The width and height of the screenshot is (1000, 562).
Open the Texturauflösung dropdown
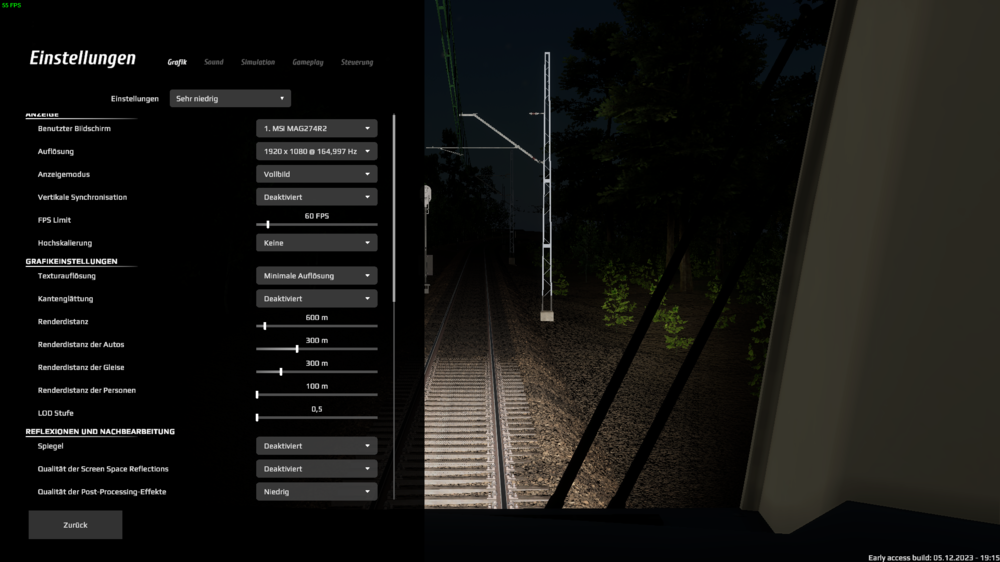click(x=316, y=275)
